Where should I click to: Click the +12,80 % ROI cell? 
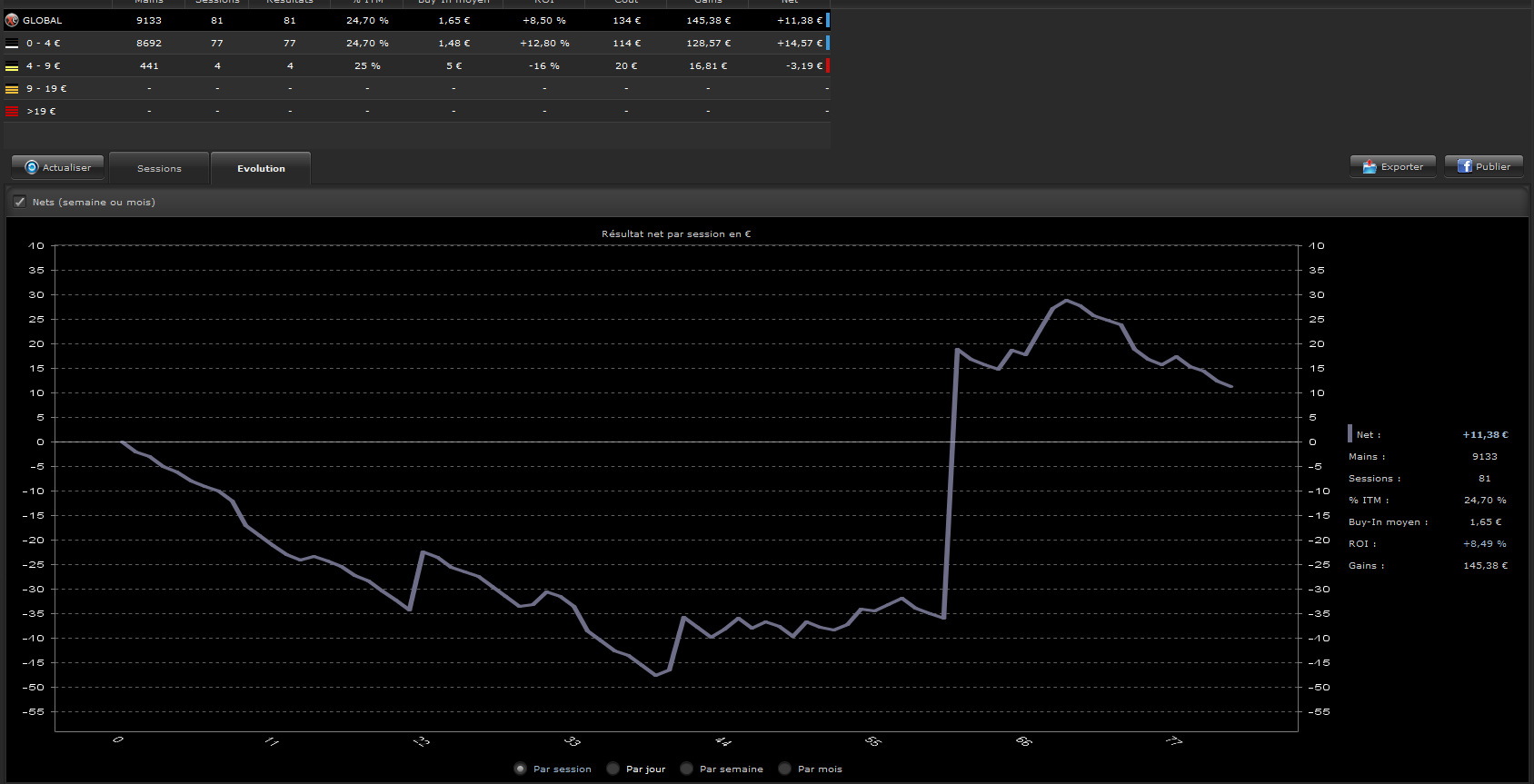point(544,43)
